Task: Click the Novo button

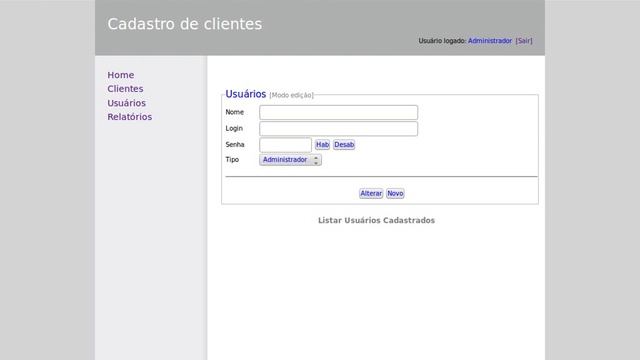Action: click(x=395, y=193)
